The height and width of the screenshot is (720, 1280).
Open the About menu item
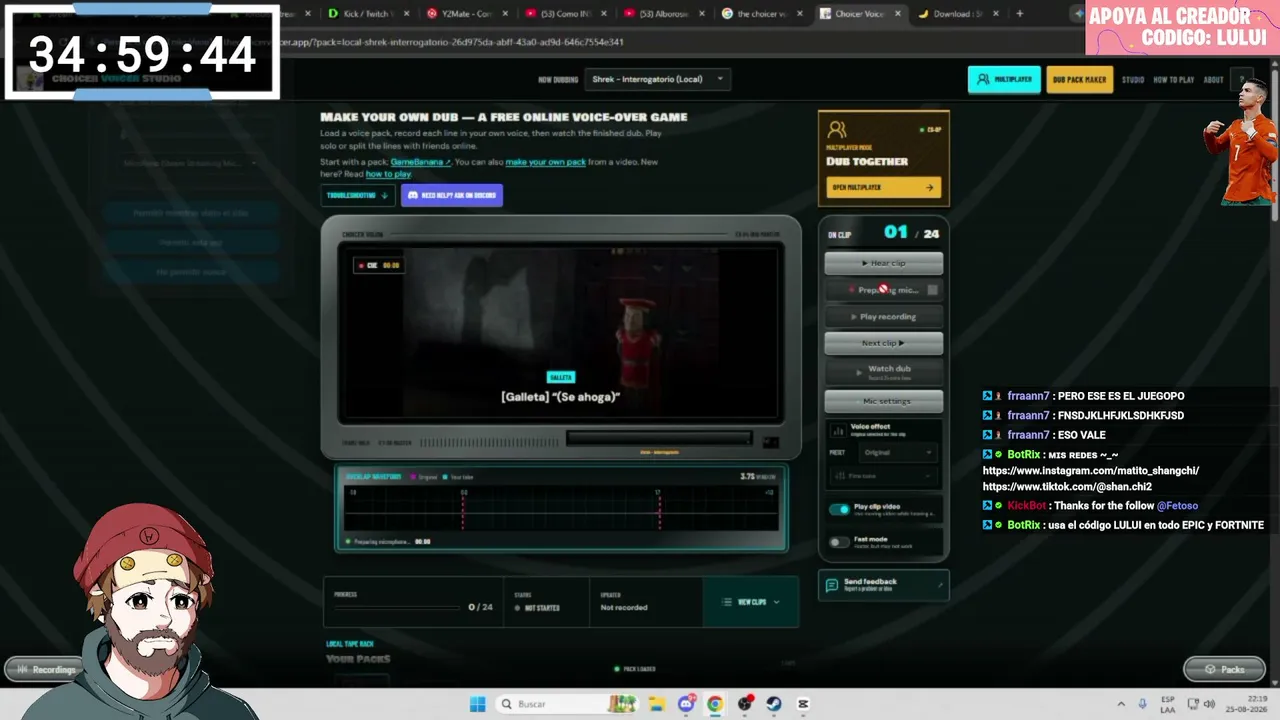click(x=1213, y=80)
